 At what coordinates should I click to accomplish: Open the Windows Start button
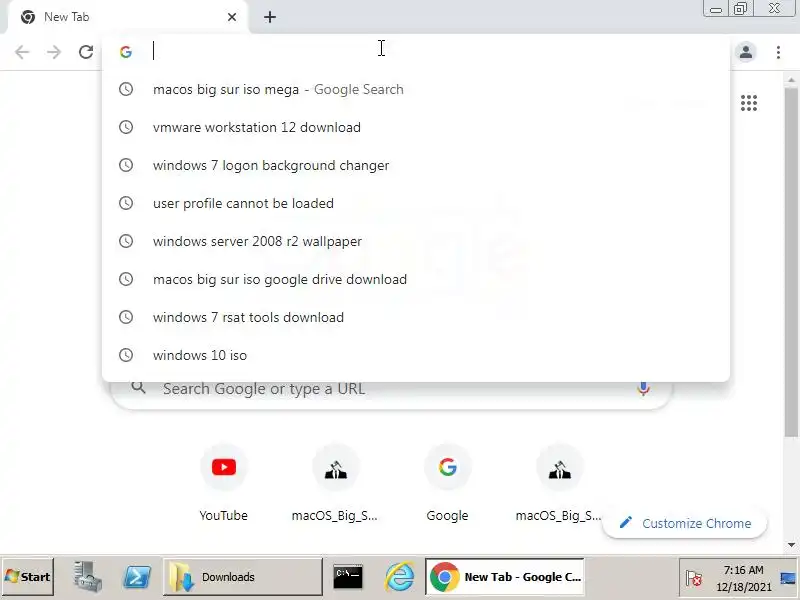coord(28,577)
